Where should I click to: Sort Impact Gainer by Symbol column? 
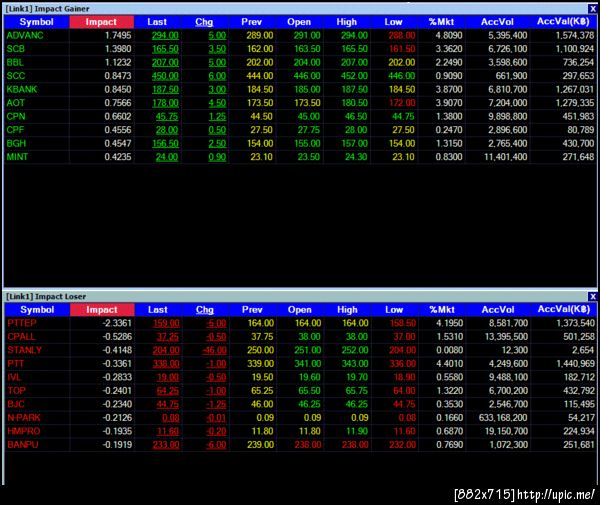[x=37, y=22]
